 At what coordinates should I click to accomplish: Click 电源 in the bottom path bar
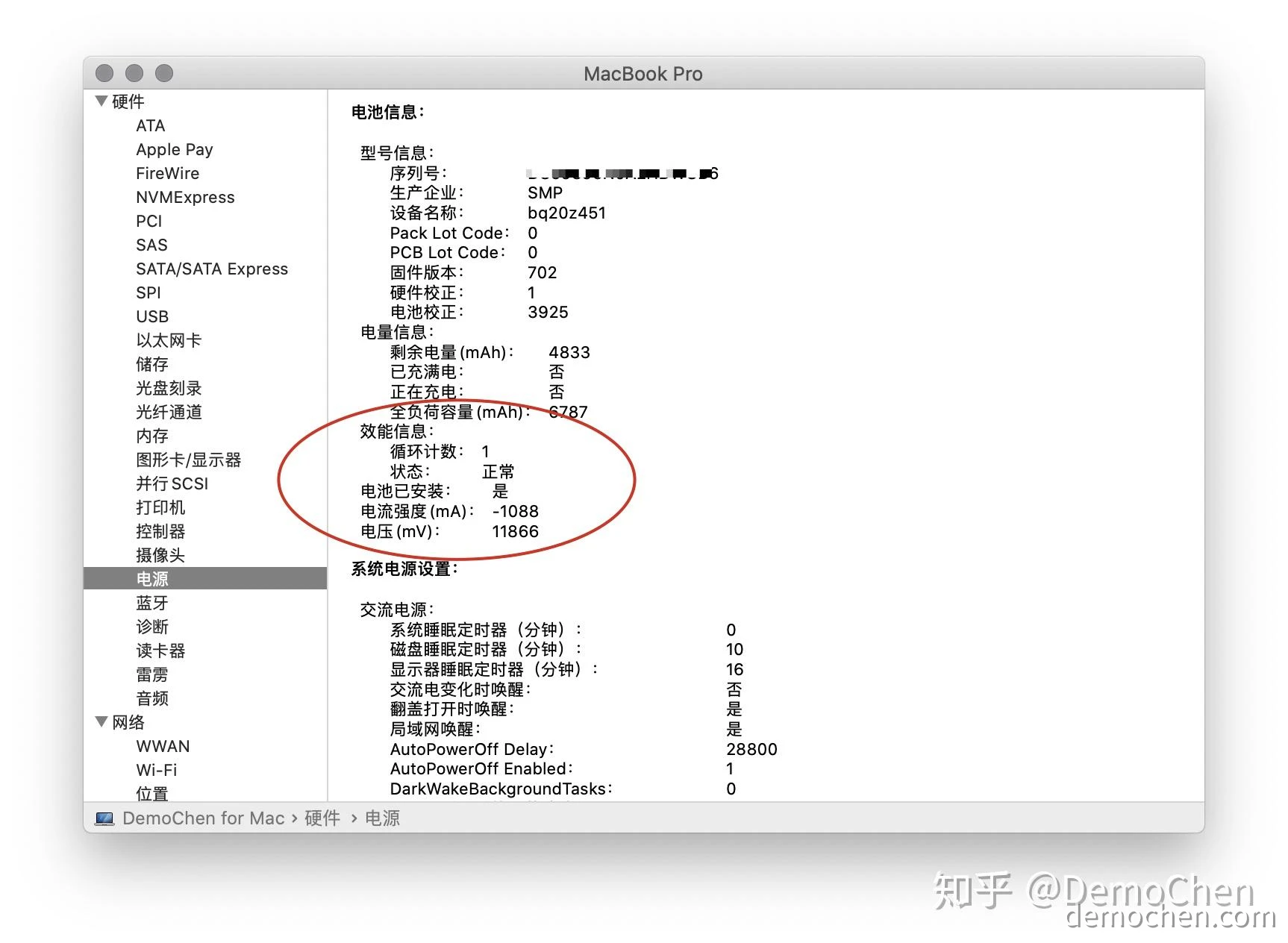pos(382,818)
